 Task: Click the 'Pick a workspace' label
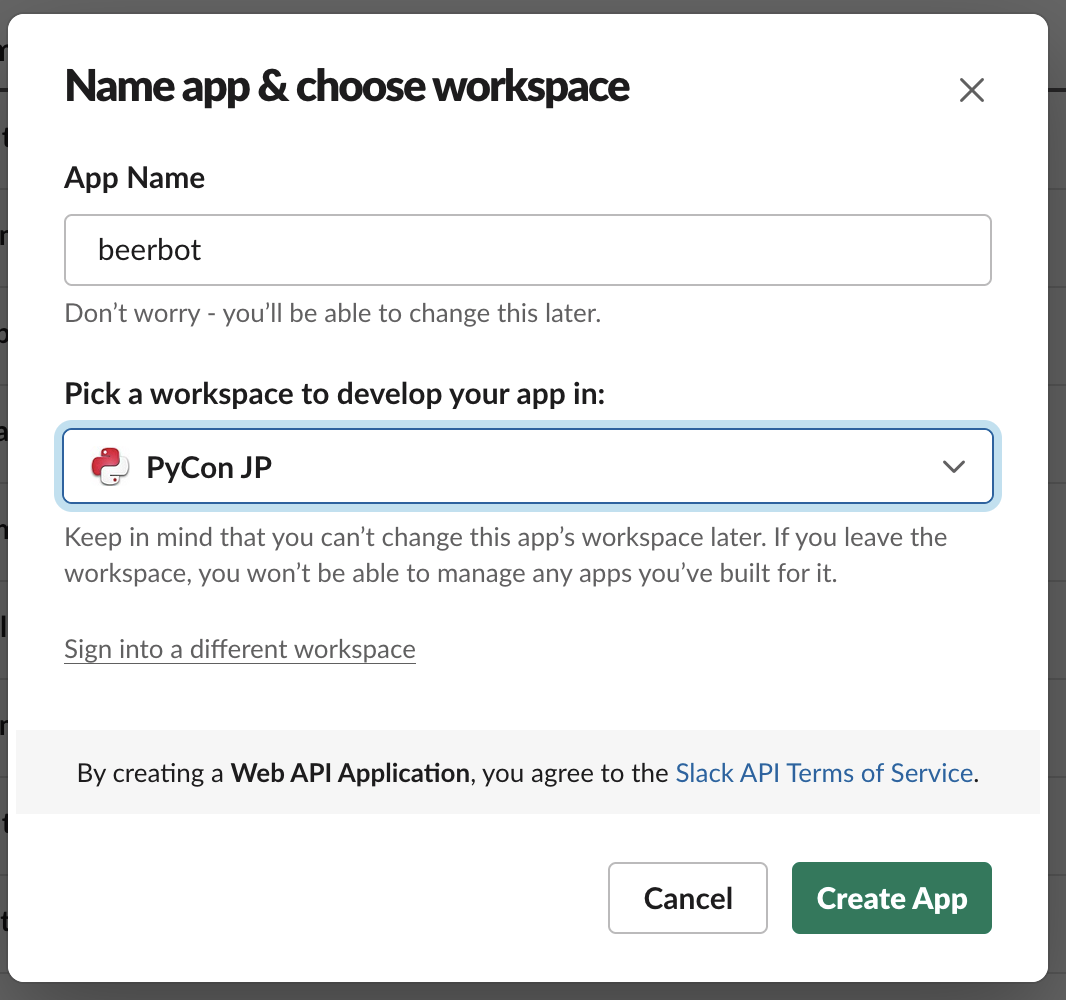tap(334, 394)
